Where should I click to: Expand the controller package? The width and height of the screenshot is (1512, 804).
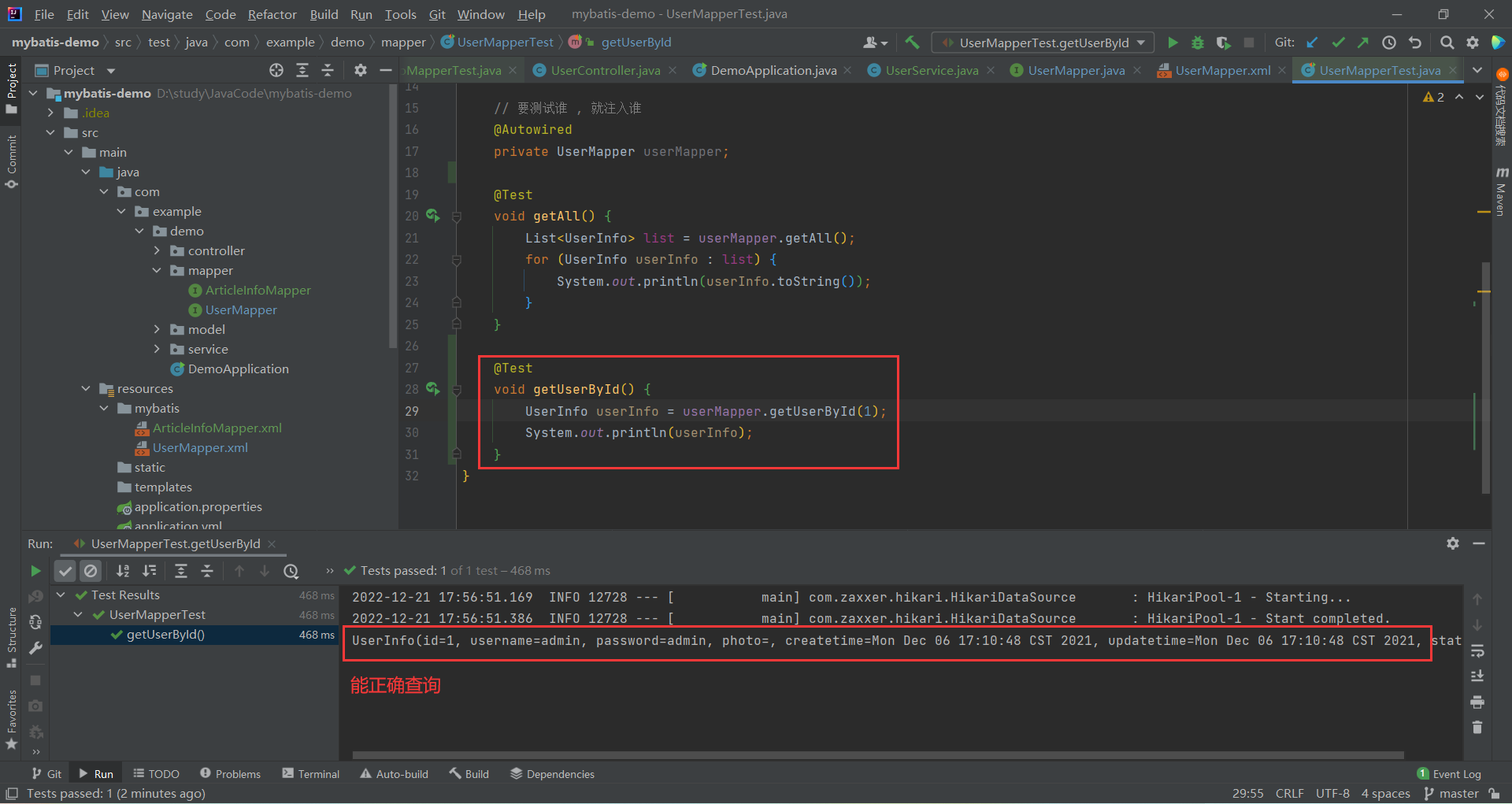157,250
